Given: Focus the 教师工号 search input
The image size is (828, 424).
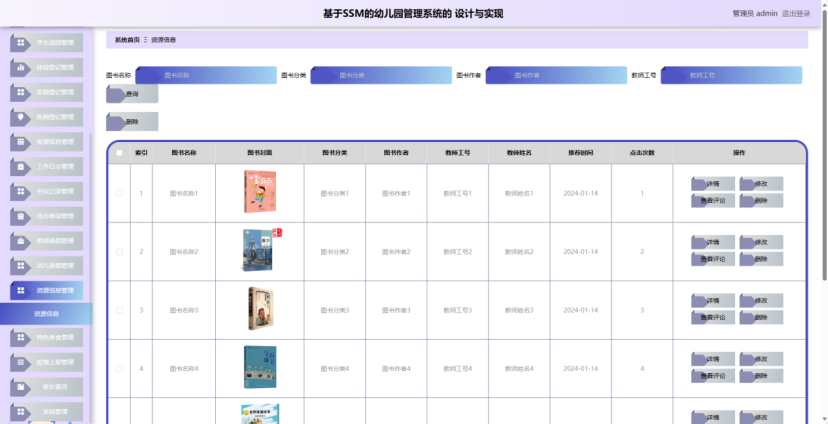Looking at the screenshot, I should tap(731, 76).
